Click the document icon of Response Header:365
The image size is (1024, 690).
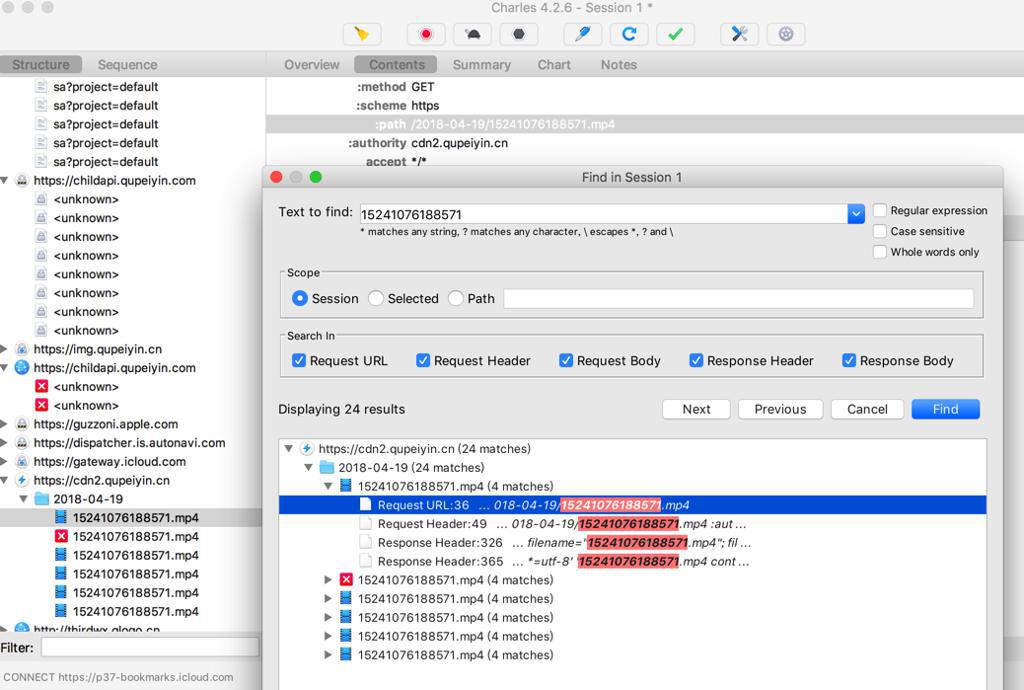click(x=366, y=561)
